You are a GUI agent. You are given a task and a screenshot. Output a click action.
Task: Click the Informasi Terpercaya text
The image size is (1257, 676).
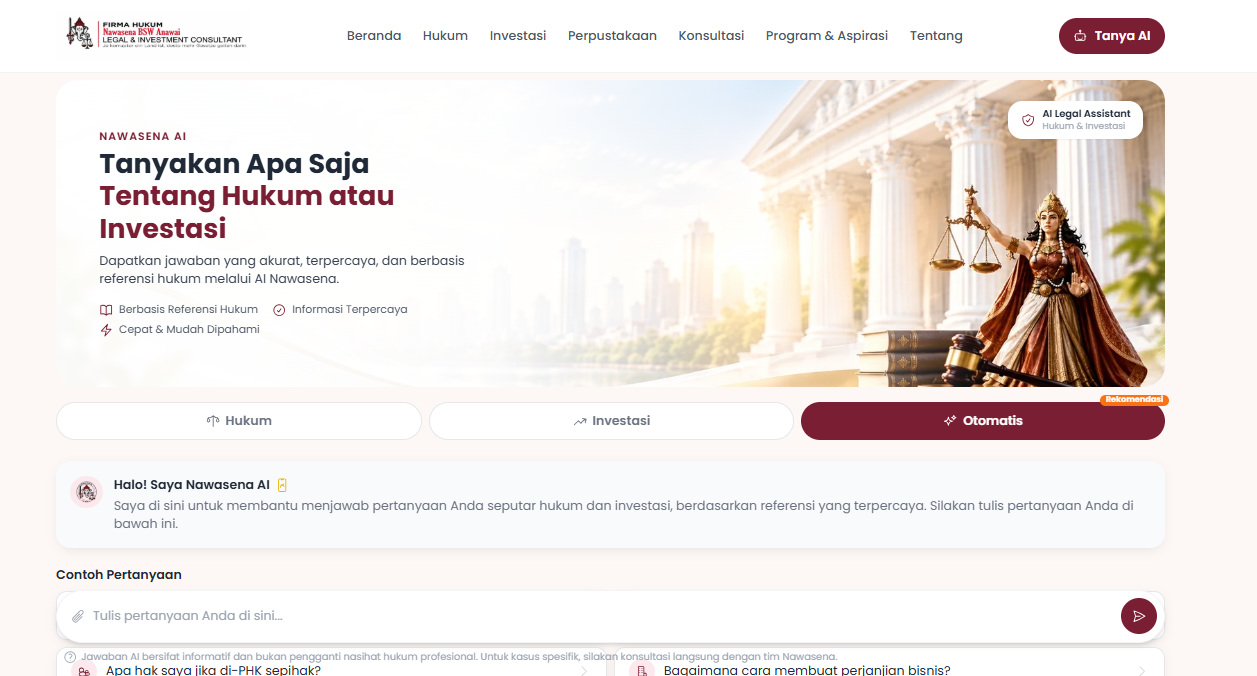[350, 310]
